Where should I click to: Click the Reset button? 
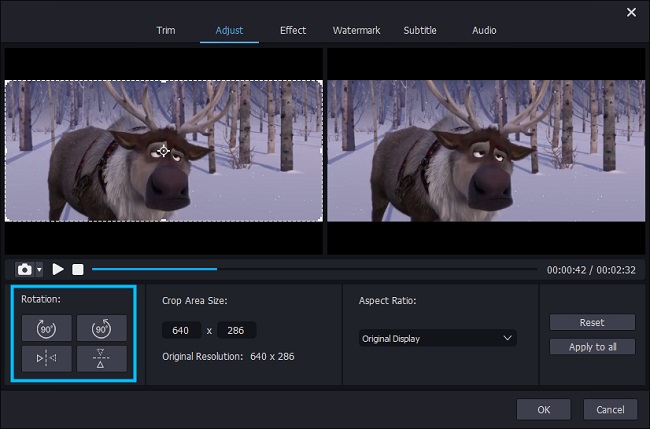point(592,322)
